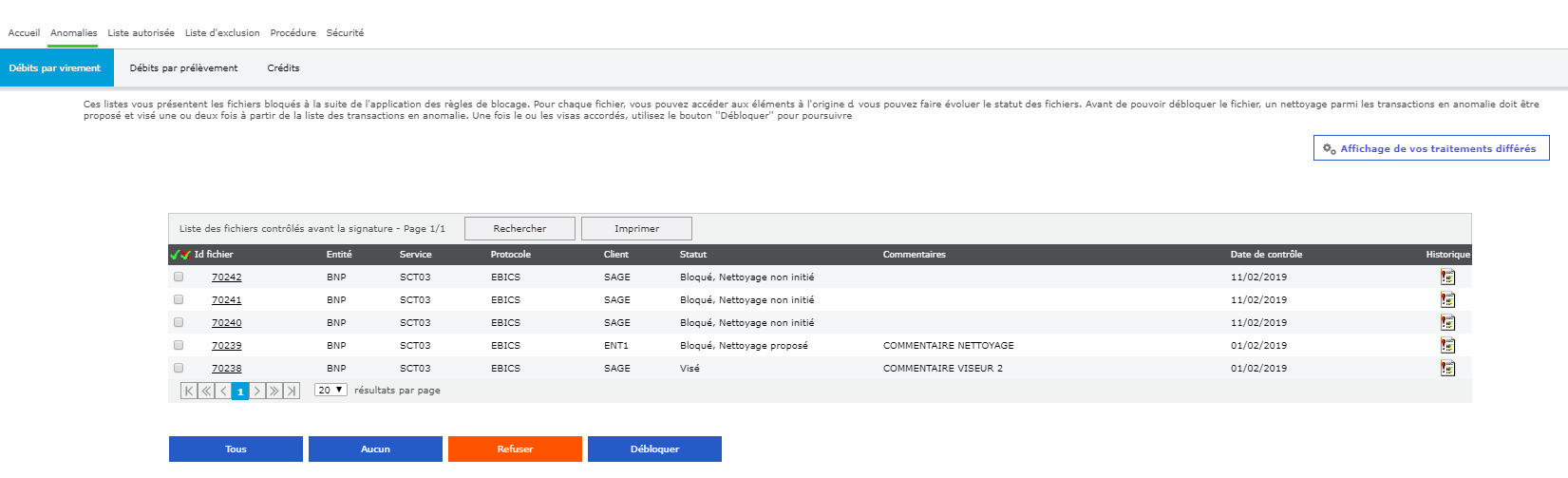Check the box for file 70238

[x=179, y=369]
